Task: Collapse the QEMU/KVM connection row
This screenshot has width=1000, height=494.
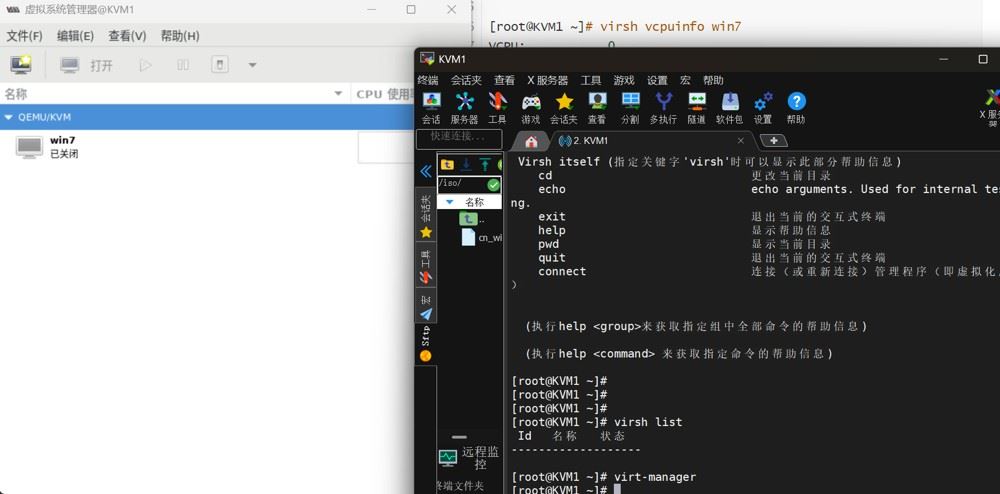Action: click(9, 117)
